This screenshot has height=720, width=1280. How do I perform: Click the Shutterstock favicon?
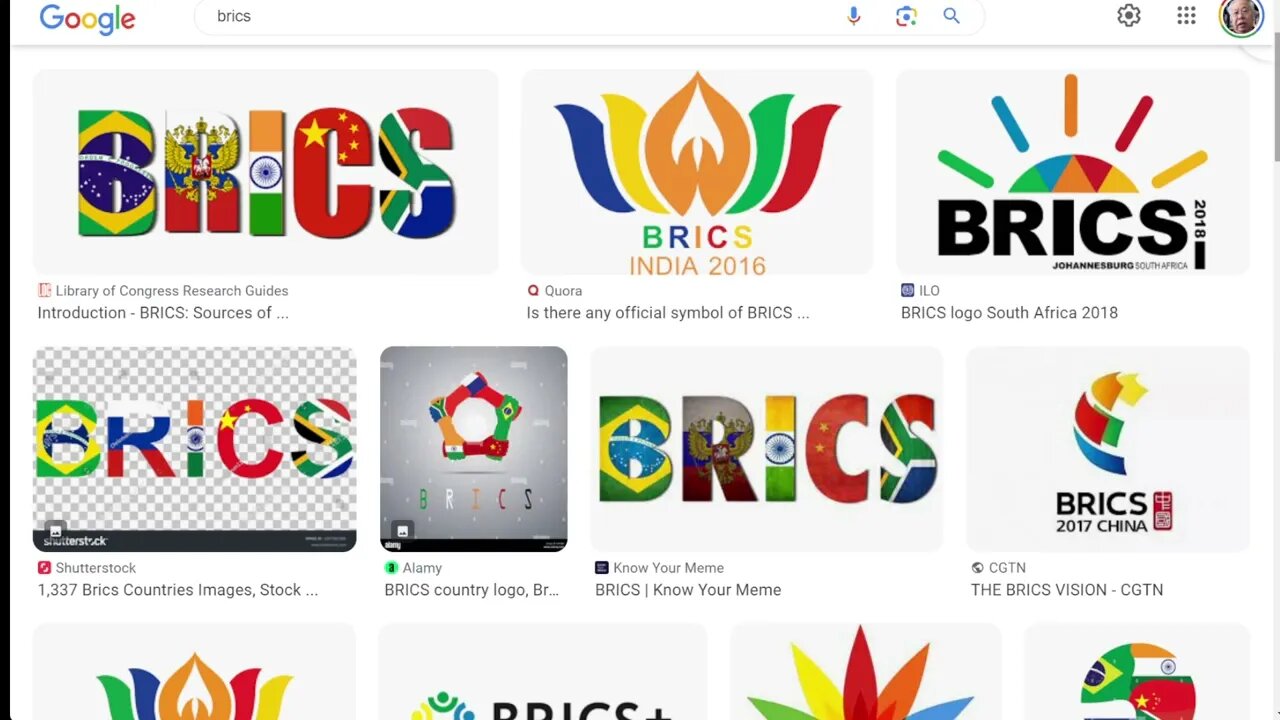[x=44, y=567]
